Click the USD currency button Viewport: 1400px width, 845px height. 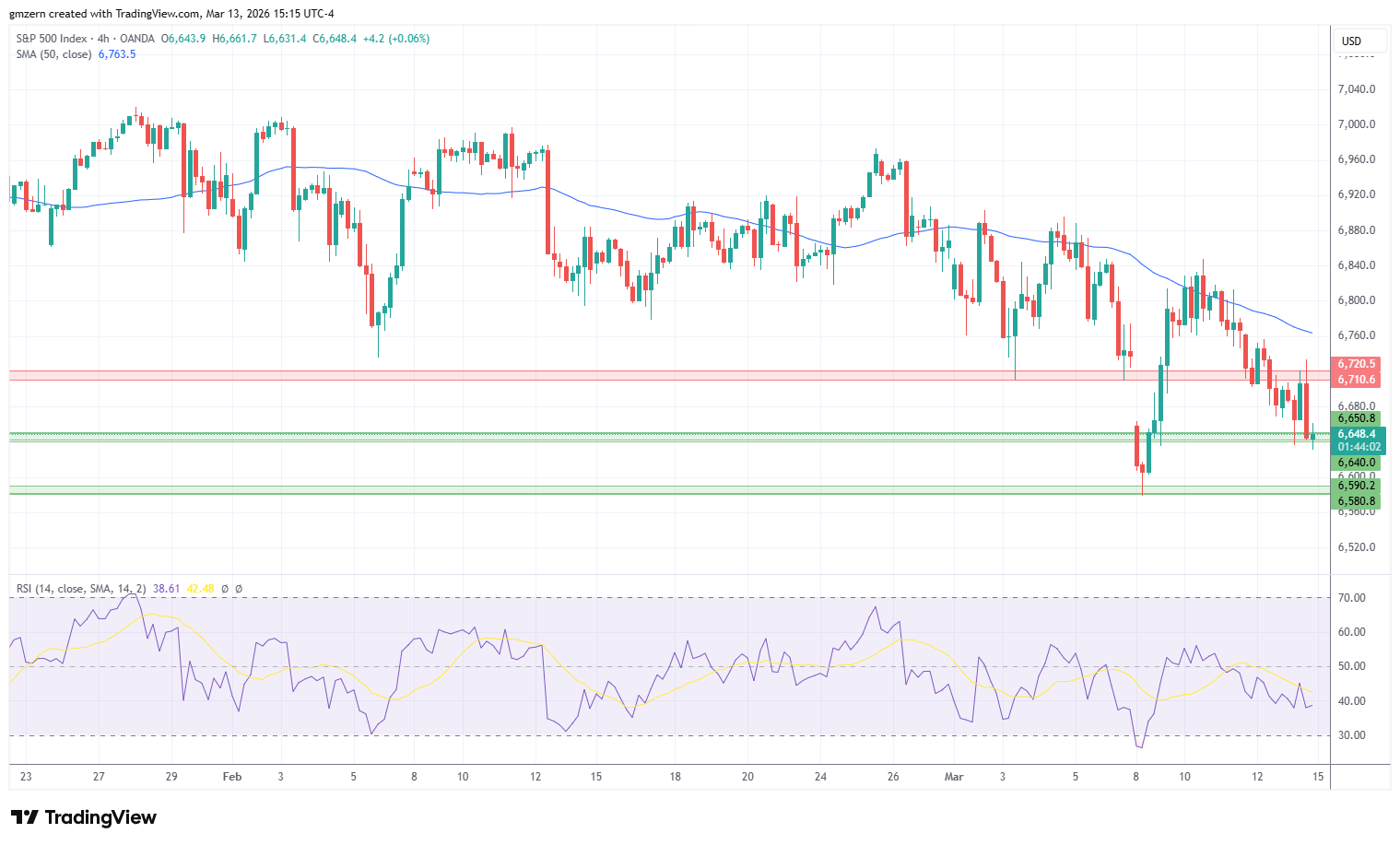click(x=1360, y=41)
